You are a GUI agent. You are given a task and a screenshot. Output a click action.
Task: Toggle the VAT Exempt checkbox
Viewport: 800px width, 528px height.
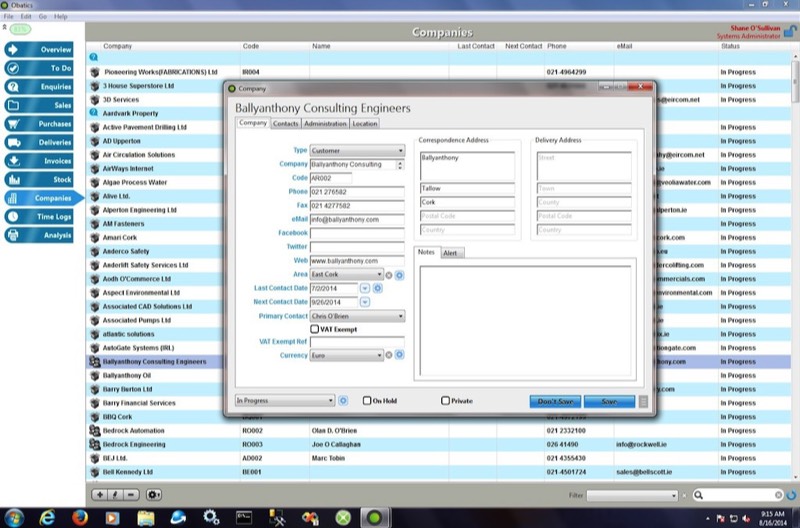pyautogui.click(x=315, y=329)
